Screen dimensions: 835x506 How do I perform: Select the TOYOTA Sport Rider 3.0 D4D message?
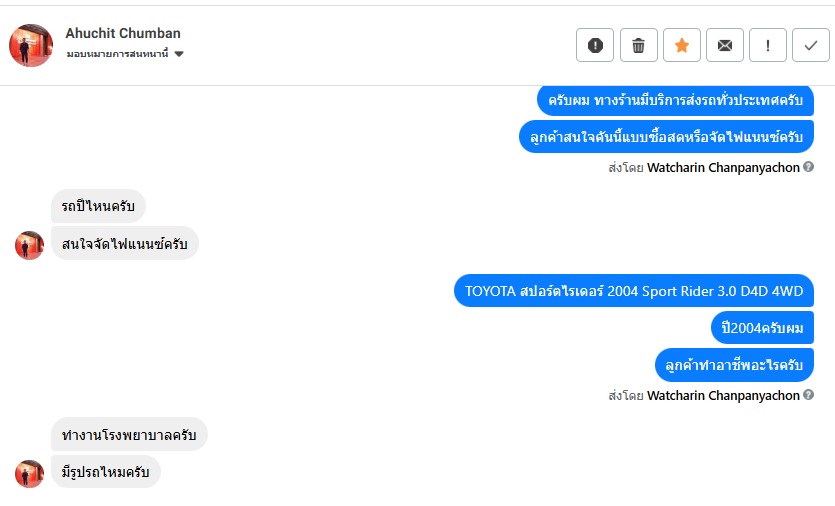[x=634, y=292]
